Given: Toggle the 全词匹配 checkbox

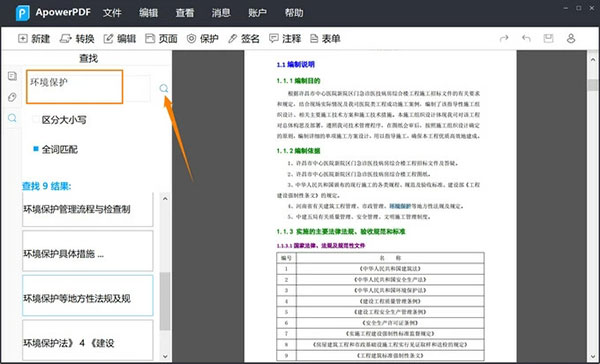Looking at the screenshot, I should tap(36, 149).
